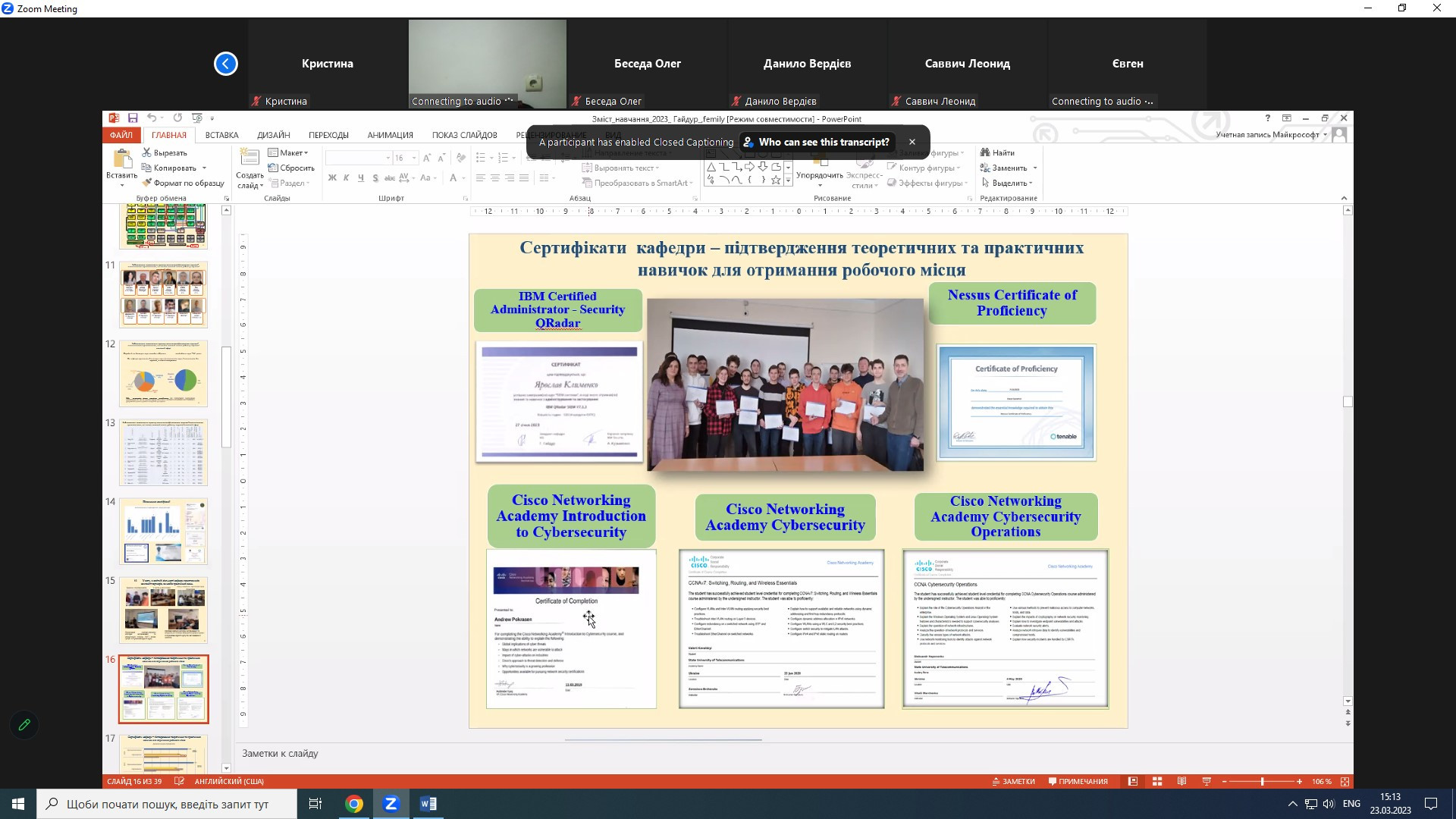The height and width of the screenshot is (819, 1456).
Task: Click the 106 % zoom level value
Action: click(x=1322, y=782)
